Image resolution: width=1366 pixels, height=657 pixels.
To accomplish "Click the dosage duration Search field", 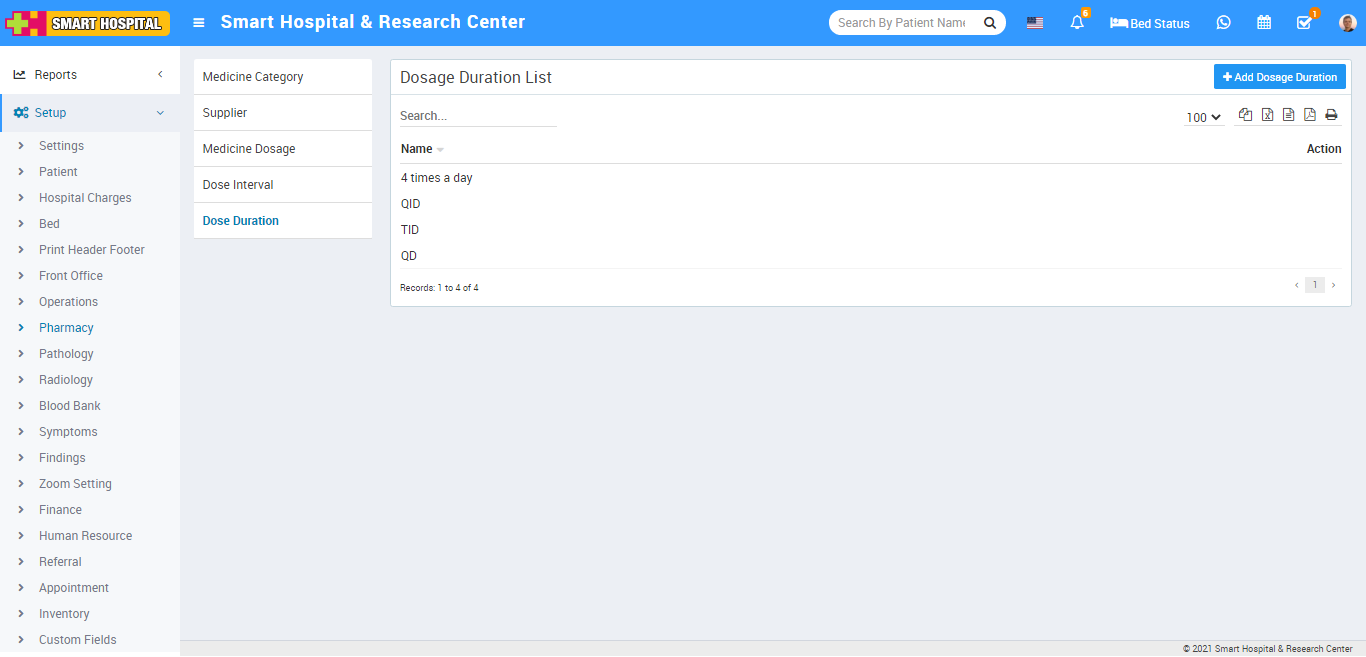I will (478, 116).
